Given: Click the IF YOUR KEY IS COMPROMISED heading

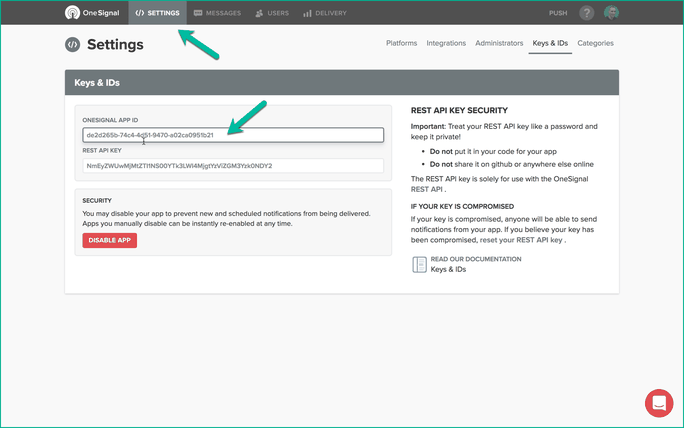Looking at the screenshot, I should [x=462, y=206].
